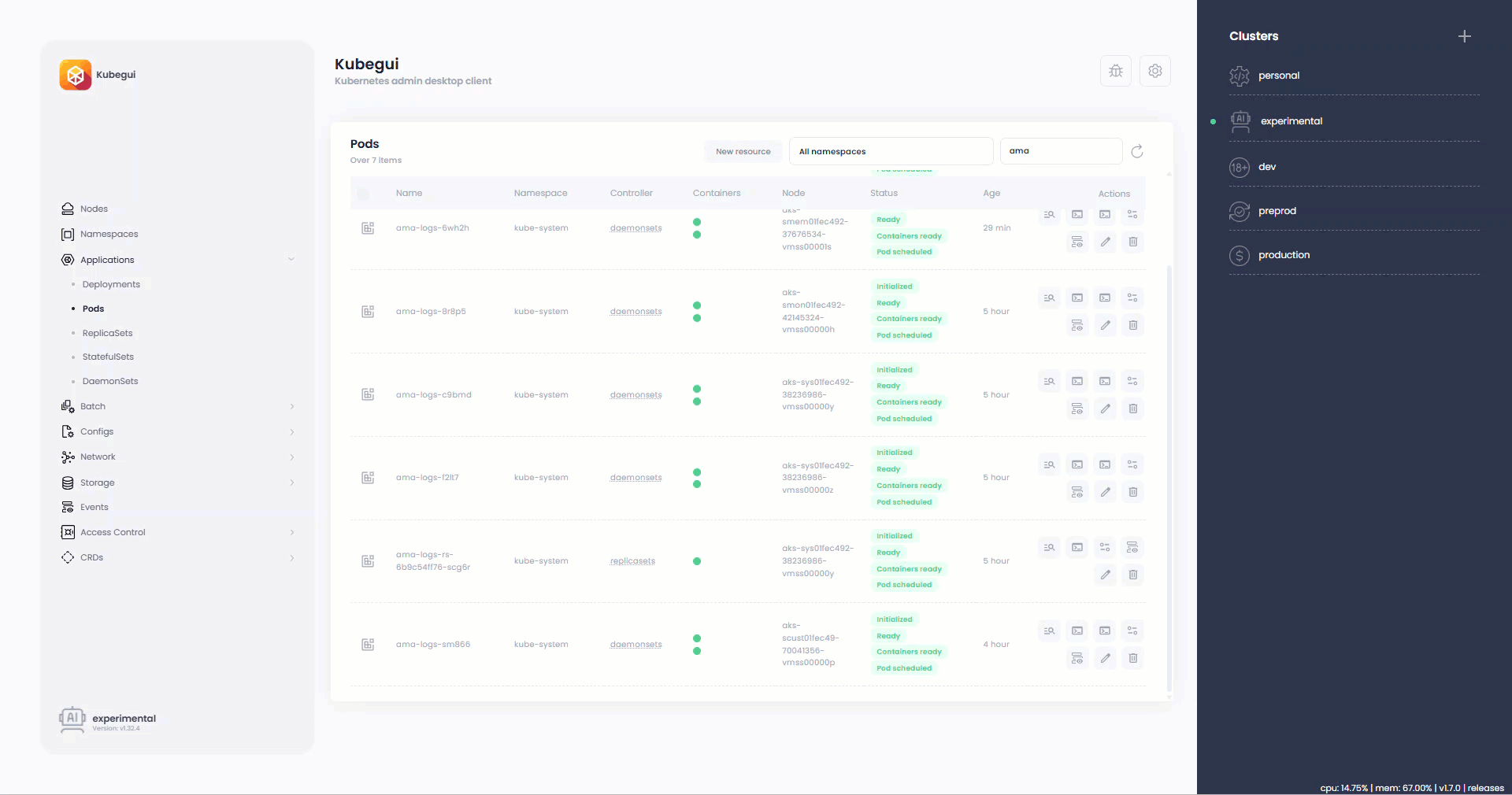Toggle the select-all checkbox in table header

point(363,194)
